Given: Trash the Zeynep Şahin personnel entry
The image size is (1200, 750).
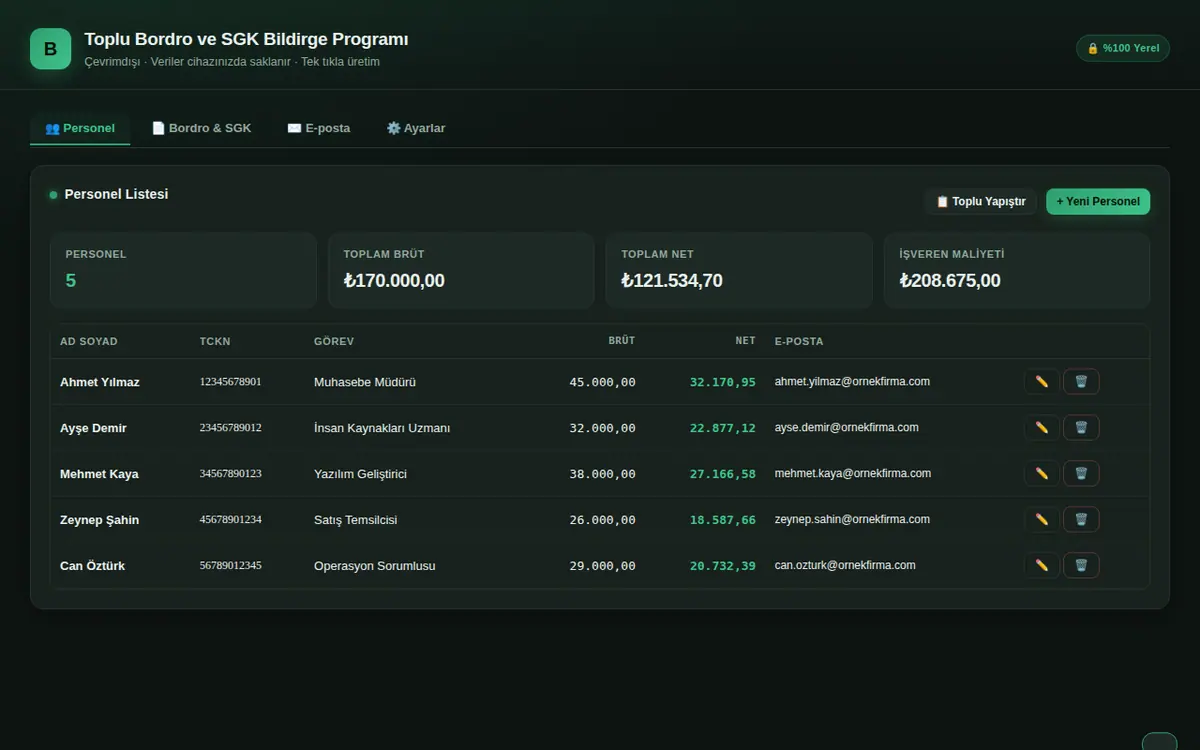Looking at the screenshot, I should (x=1081, y=520).
